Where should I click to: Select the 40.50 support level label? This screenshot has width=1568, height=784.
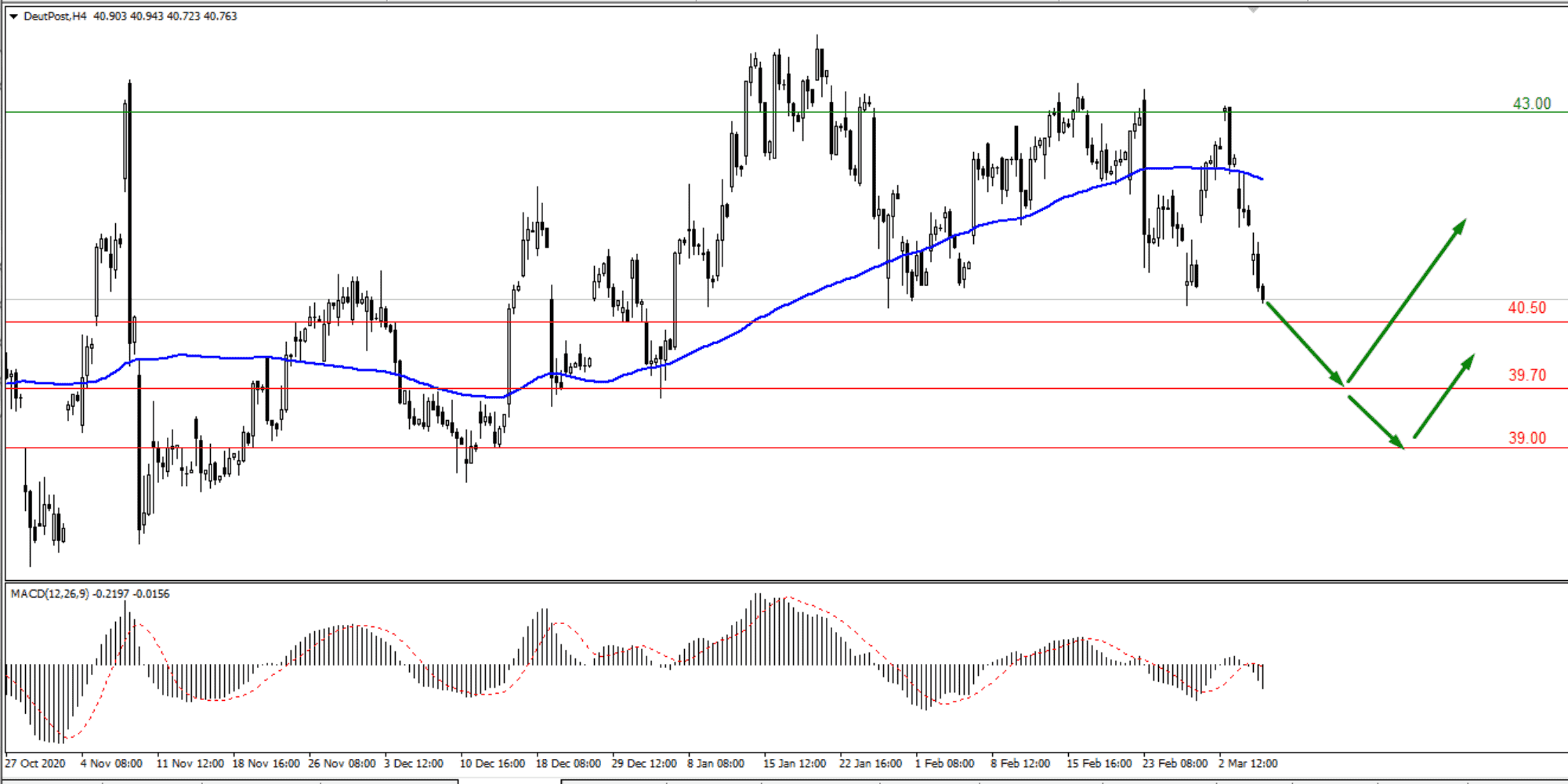(1526, 307)
